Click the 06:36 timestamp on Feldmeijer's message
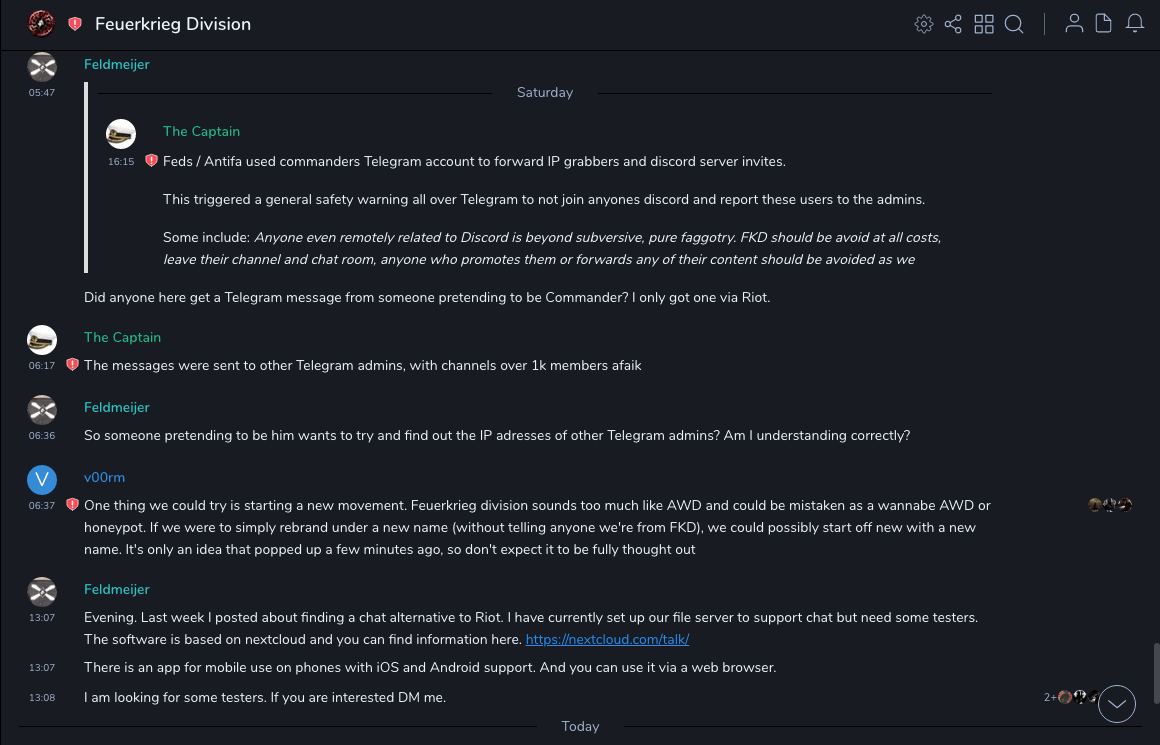The height and width of the screenshot is (745, 1160). (x=42, y=436)
